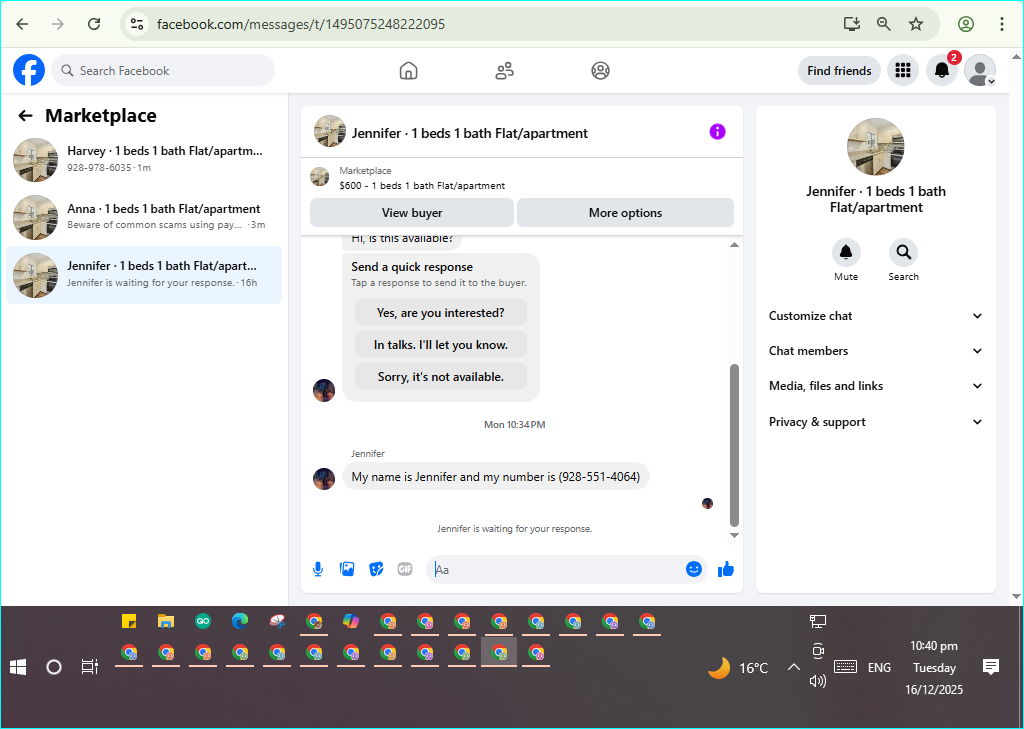Open Windows Start menu
This screenshot has width=1024, height=729.
pyautogui.click(x=18, y=667)
